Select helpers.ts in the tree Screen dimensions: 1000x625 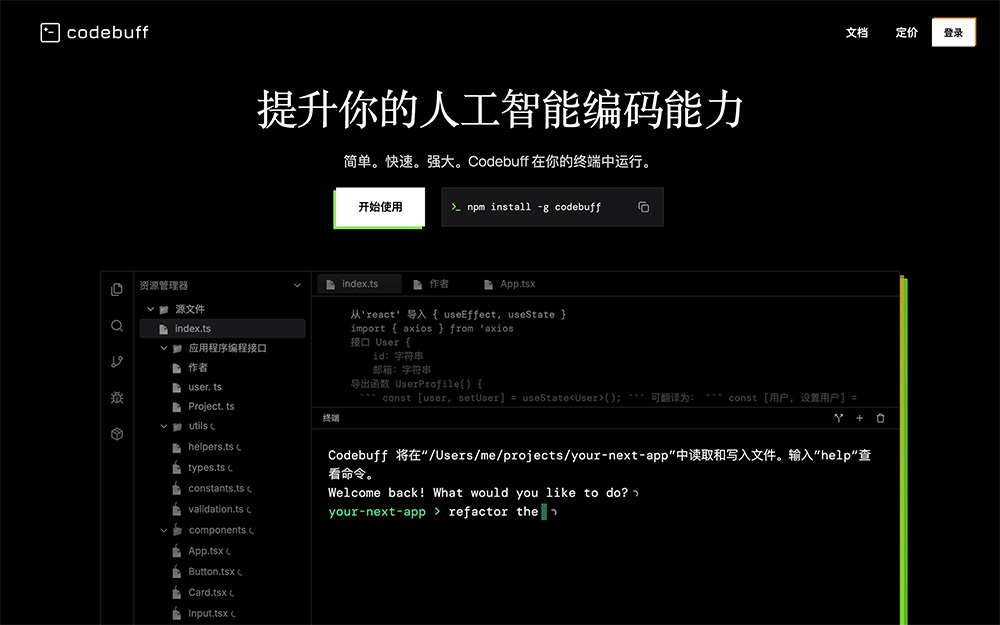click(x=211, y=446)
